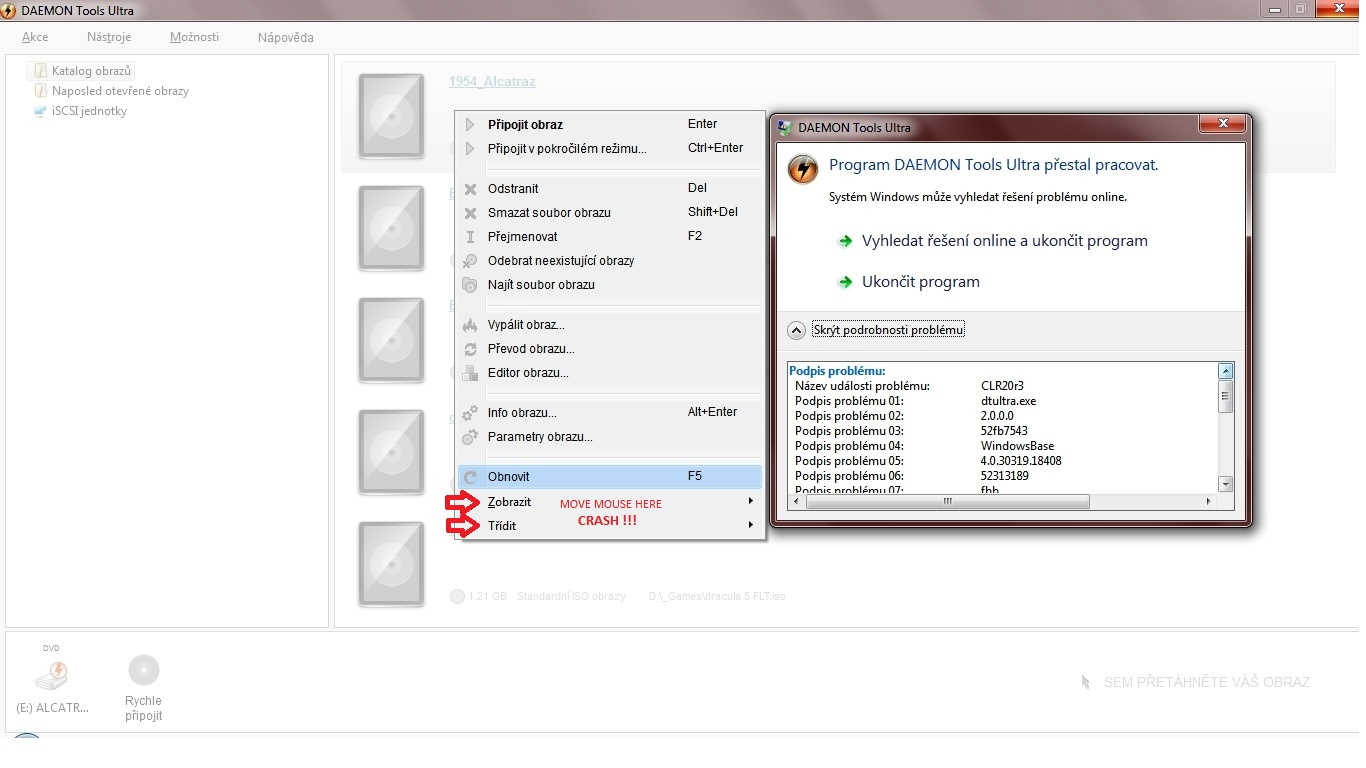
Task: Click the Odstranit X icon
Action: coord(470,189)
